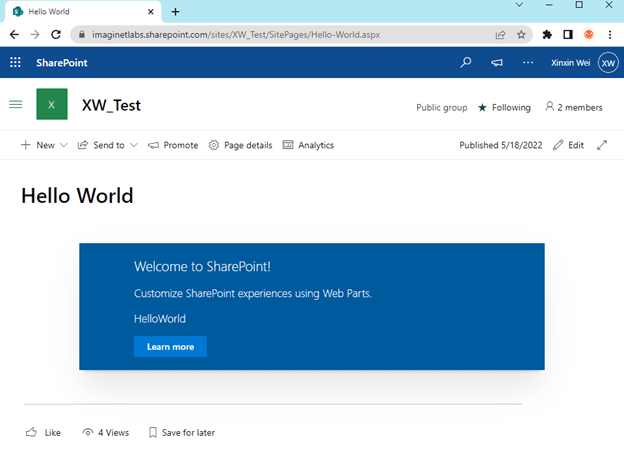
Task: Open the Chrome three-dot menu
Action: (x=610, y=35)
